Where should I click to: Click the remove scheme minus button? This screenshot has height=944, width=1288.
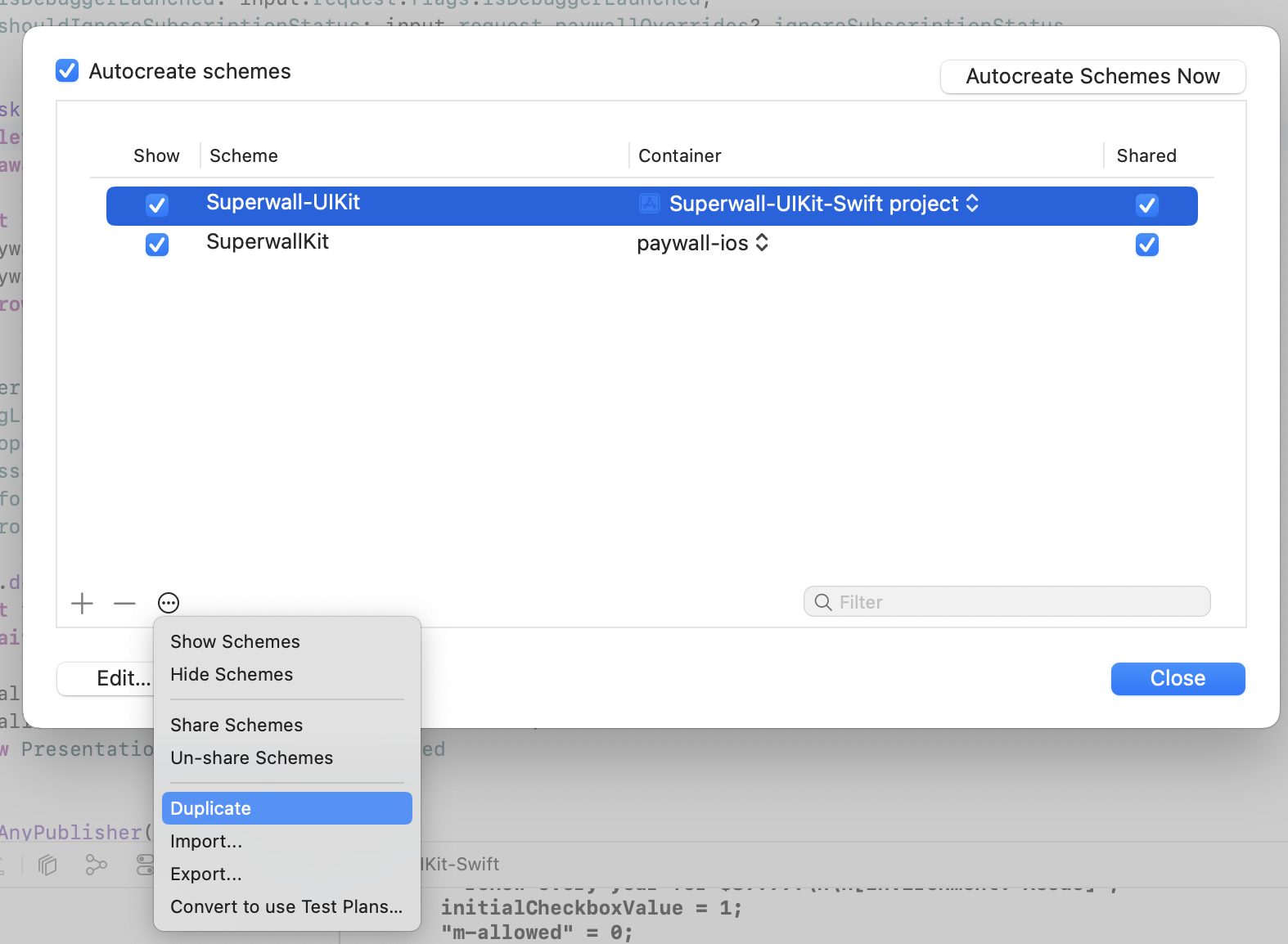125,604
